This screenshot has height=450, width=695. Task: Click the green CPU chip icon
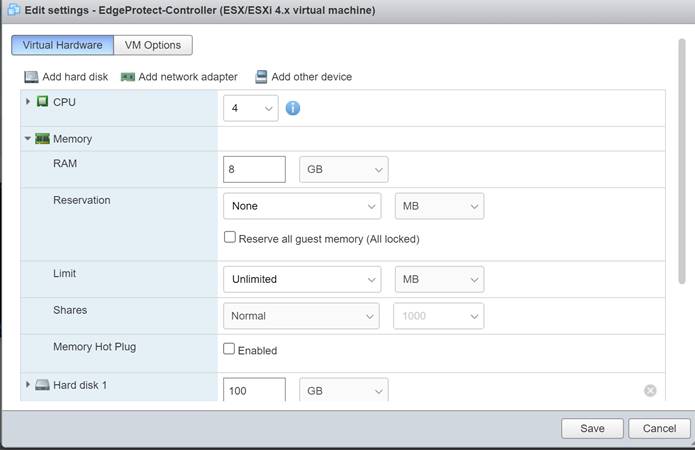pos(43,102)
